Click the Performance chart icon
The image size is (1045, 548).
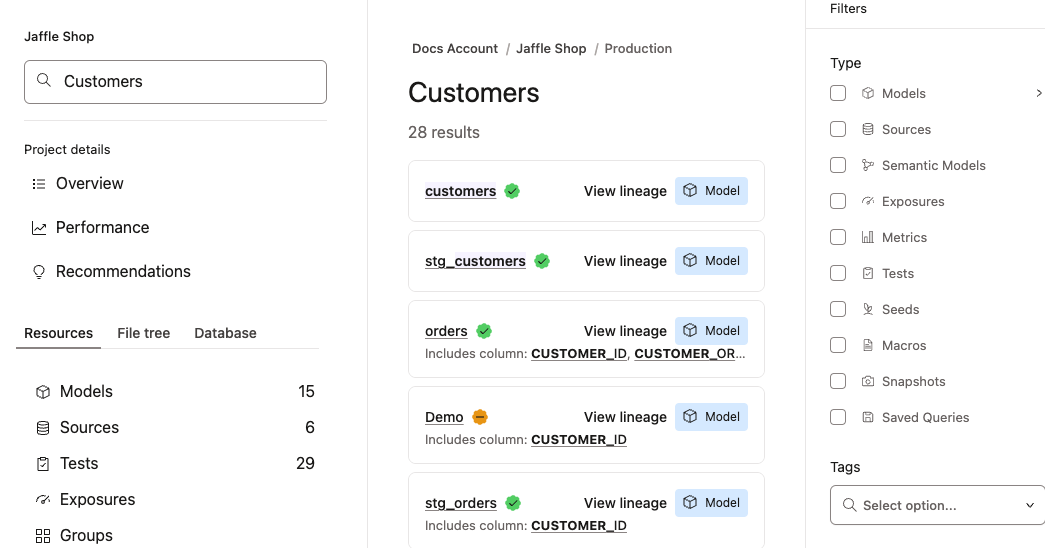[x=39, y=228]
